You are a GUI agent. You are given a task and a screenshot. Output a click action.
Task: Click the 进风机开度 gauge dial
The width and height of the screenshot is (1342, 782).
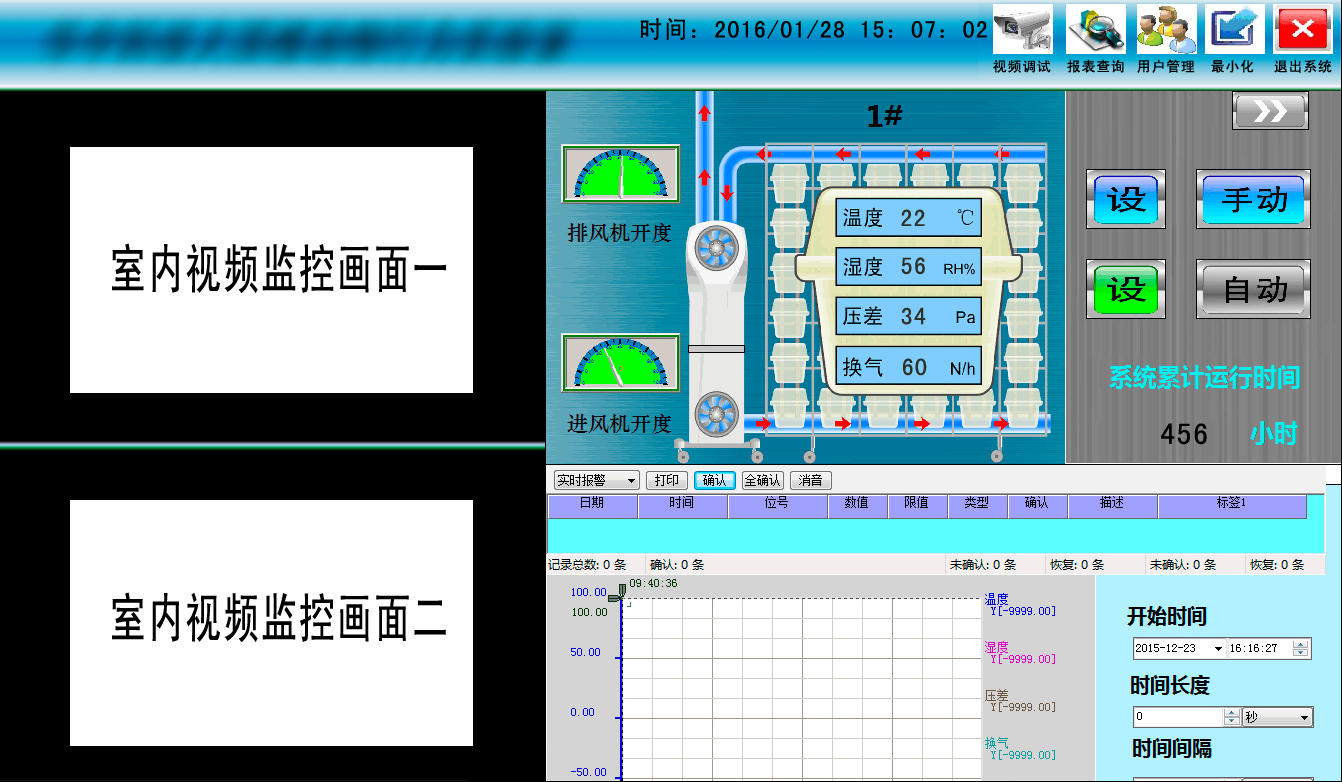pos(620,363)
